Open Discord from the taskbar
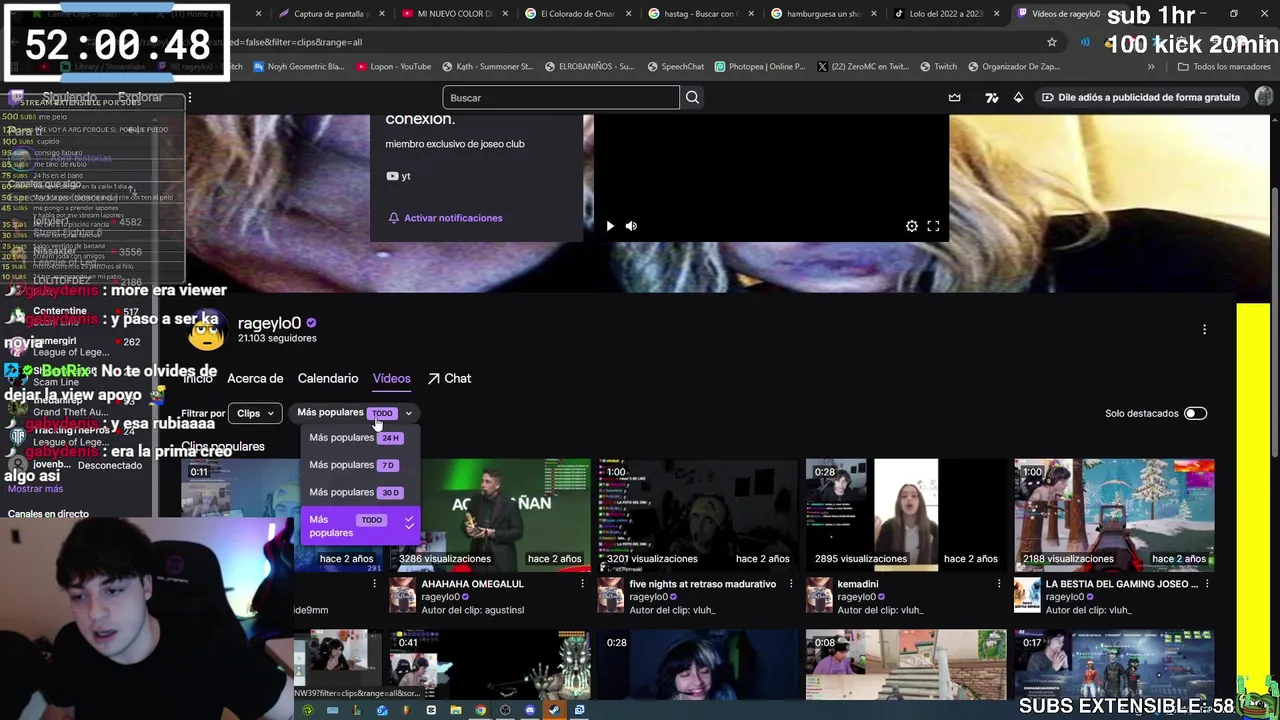 tap(530, 710)
